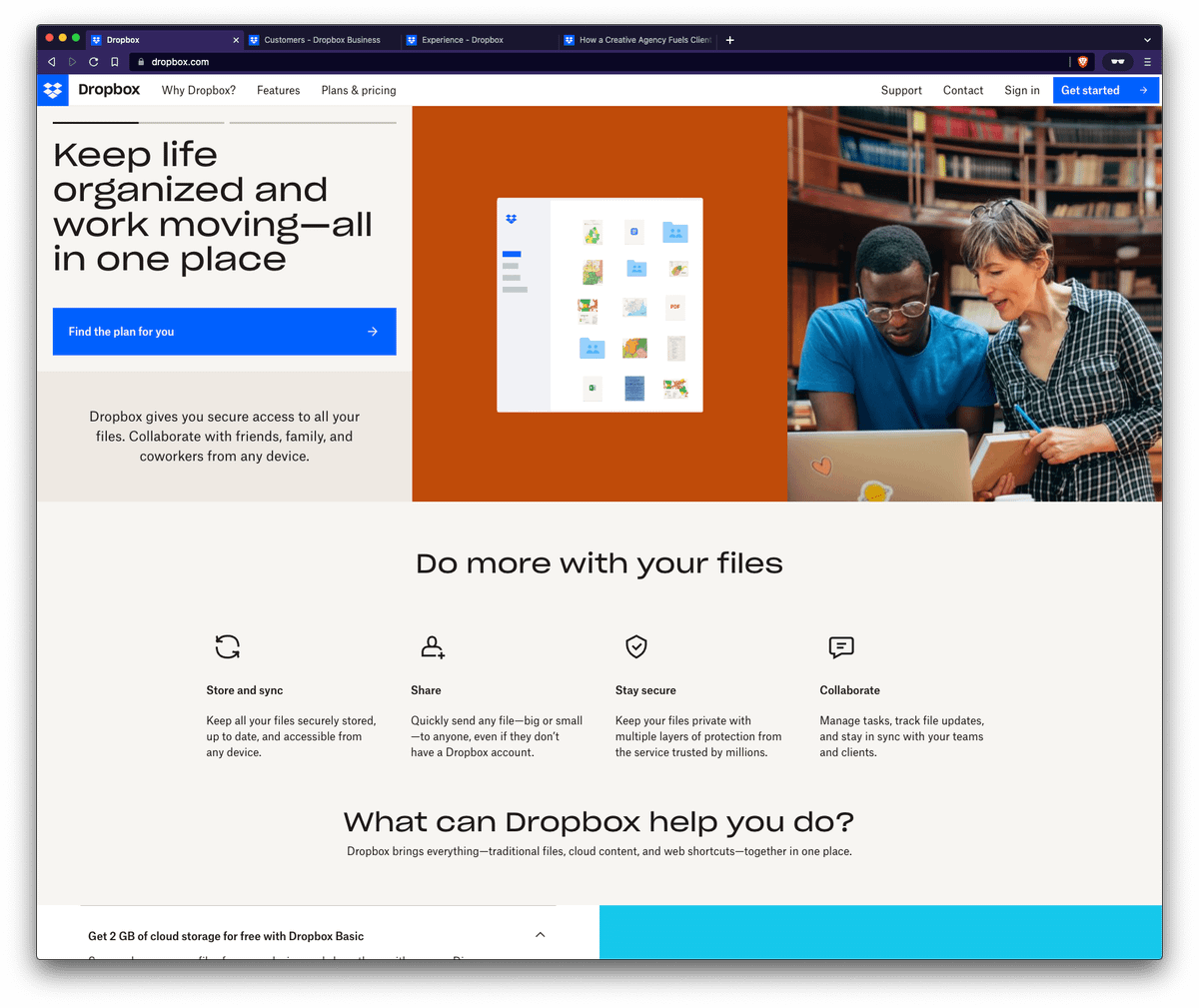The image size is (1199, 1008).
Task: Click the Get 2 GB of cloud storage heading
Action: coord(226,936)
